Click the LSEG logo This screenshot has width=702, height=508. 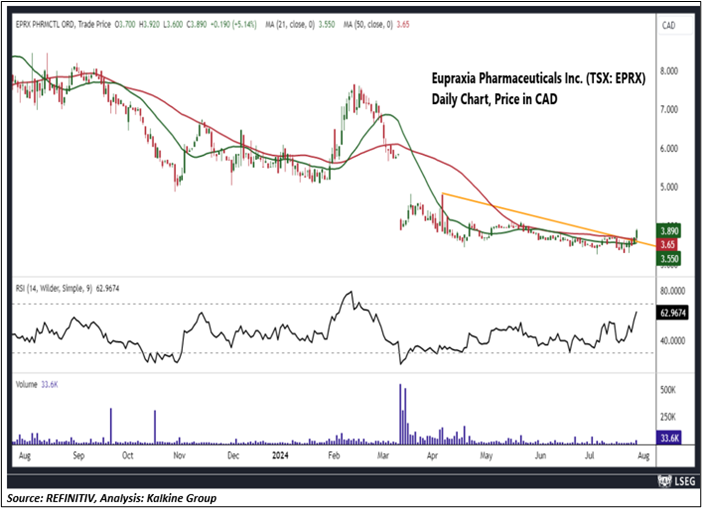(x=676, y=481)
